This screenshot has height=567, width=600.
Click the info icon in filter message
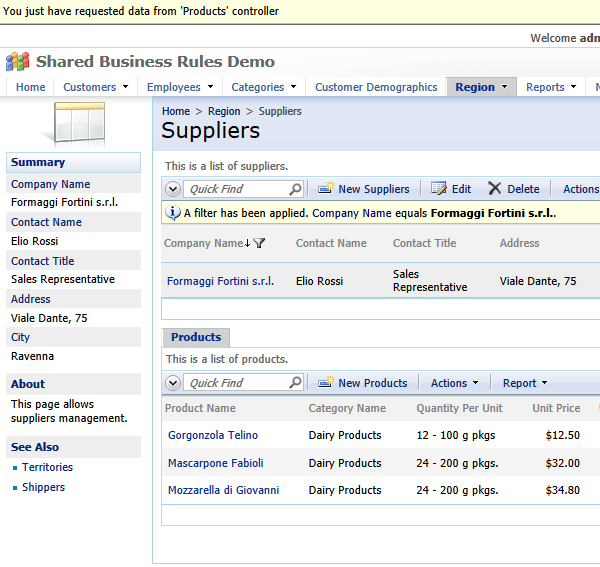(x=173, y=213)
